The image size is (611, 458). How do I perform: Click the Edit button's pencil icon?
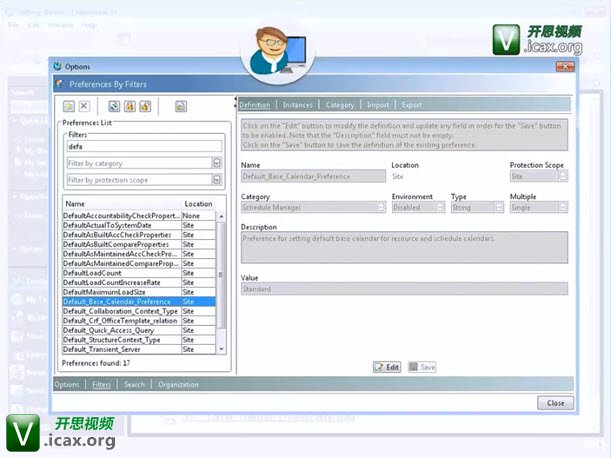click(379, 367)
